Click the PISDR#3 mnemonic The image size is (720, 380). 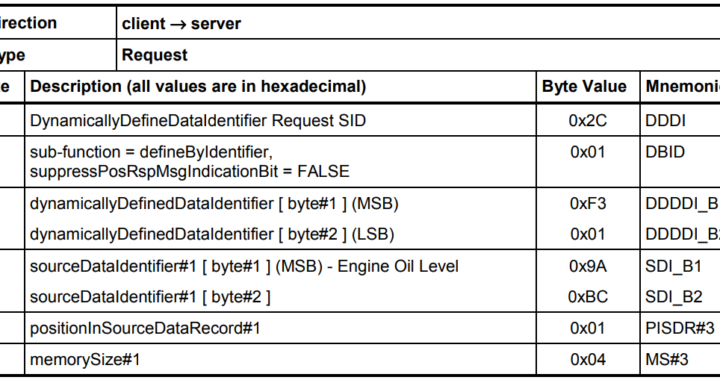click(680, 328)
